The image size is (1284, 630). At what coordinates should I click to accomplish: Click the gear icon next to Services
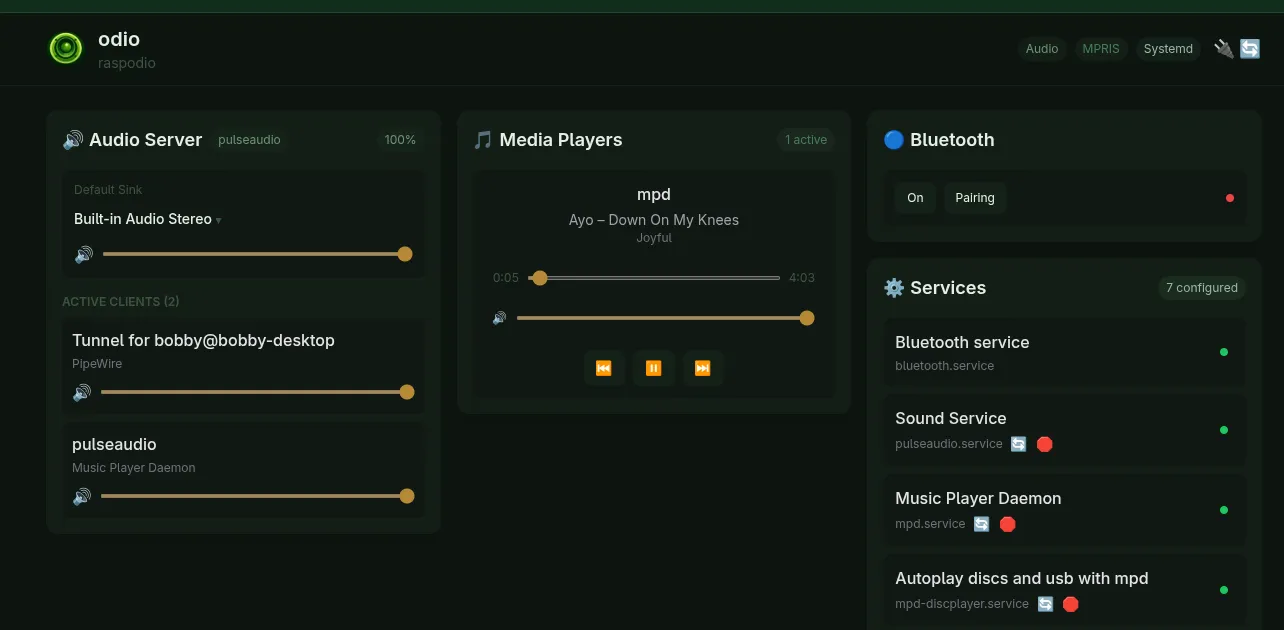pyautogui.click(x=893, y=288)
